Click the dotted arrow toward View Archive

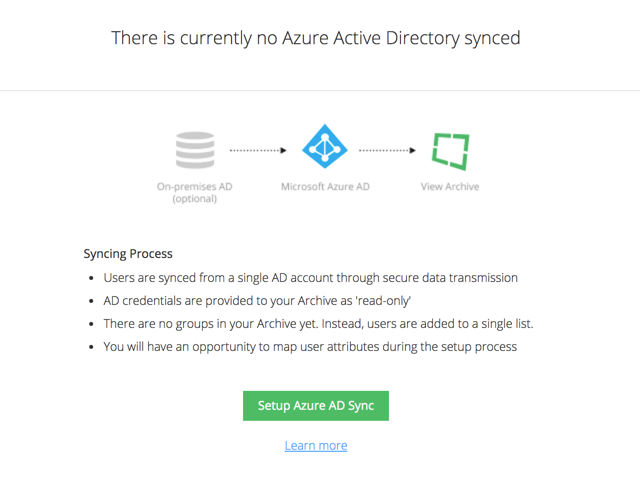[387, 151]
